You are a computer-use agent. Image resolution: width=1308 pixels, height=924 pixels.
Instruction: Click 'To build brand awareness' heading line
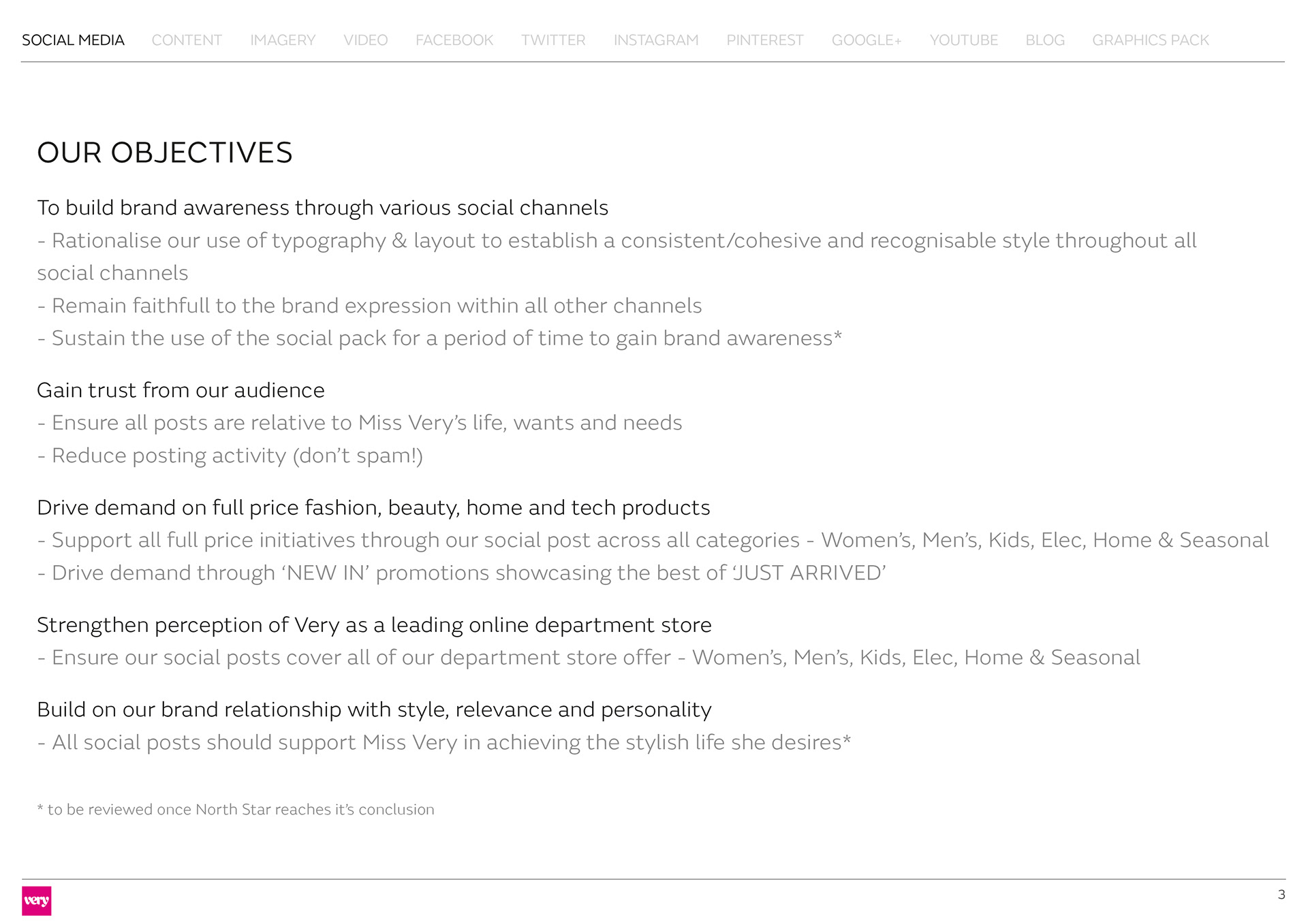tap(322, 208)
